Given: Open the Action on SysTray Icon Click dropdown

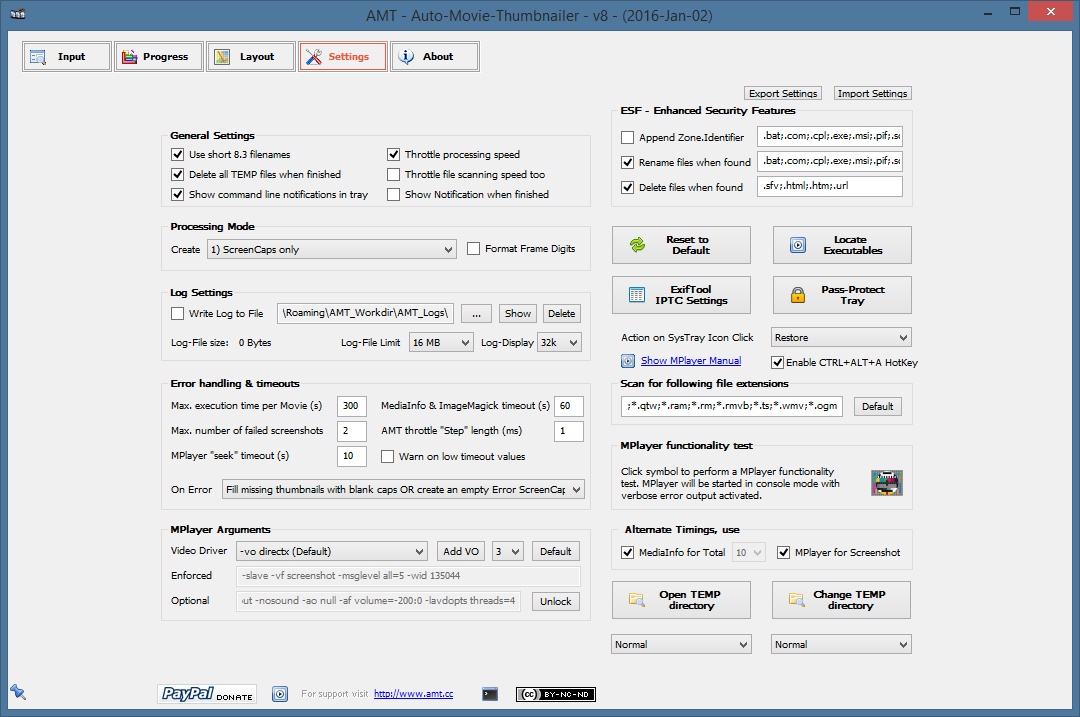Looking at the screenshot, I should [x=840, y=338].
